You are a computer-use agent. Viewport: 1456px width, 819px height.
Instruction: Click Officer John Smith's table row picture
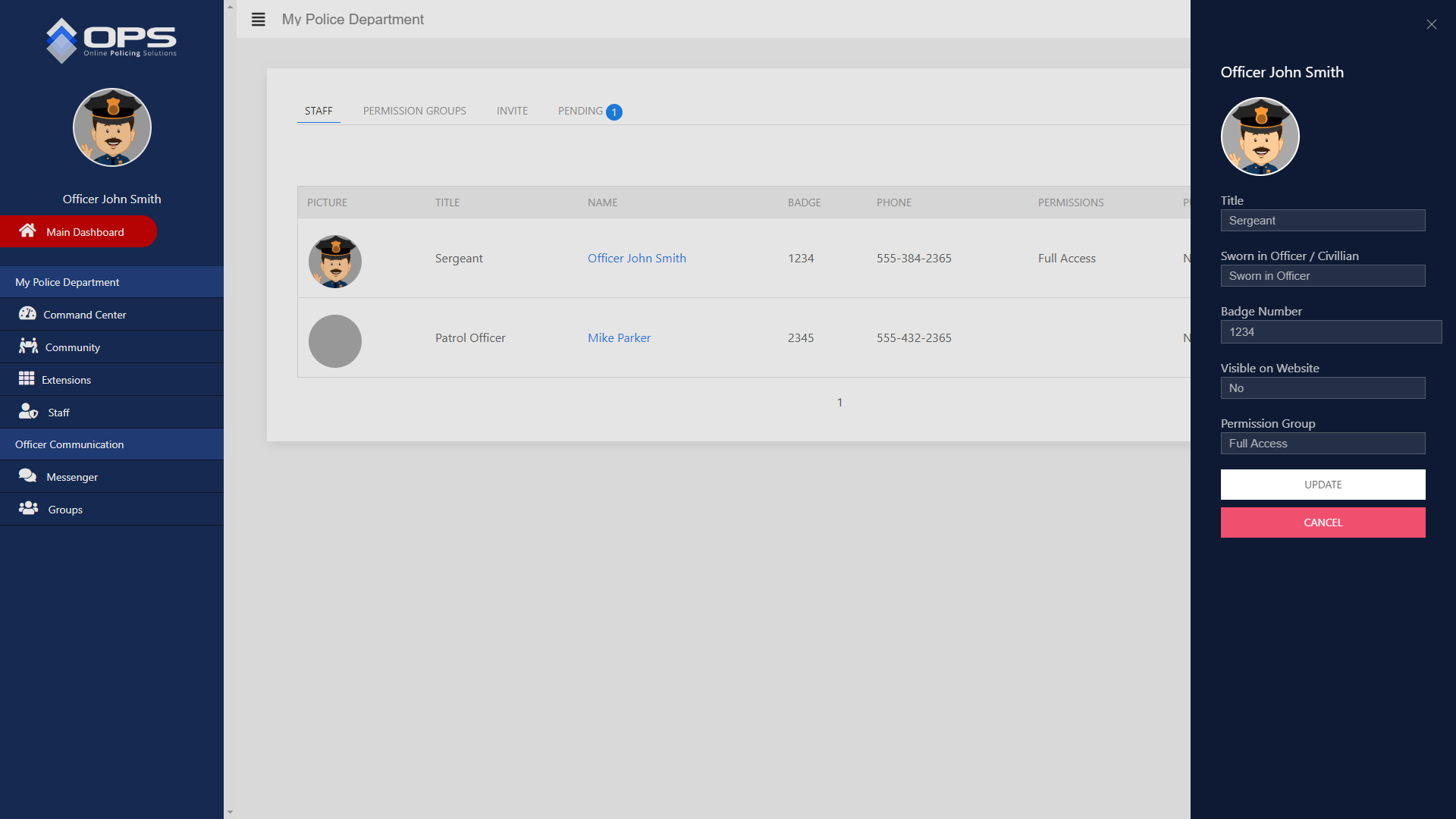click(334, 261)
